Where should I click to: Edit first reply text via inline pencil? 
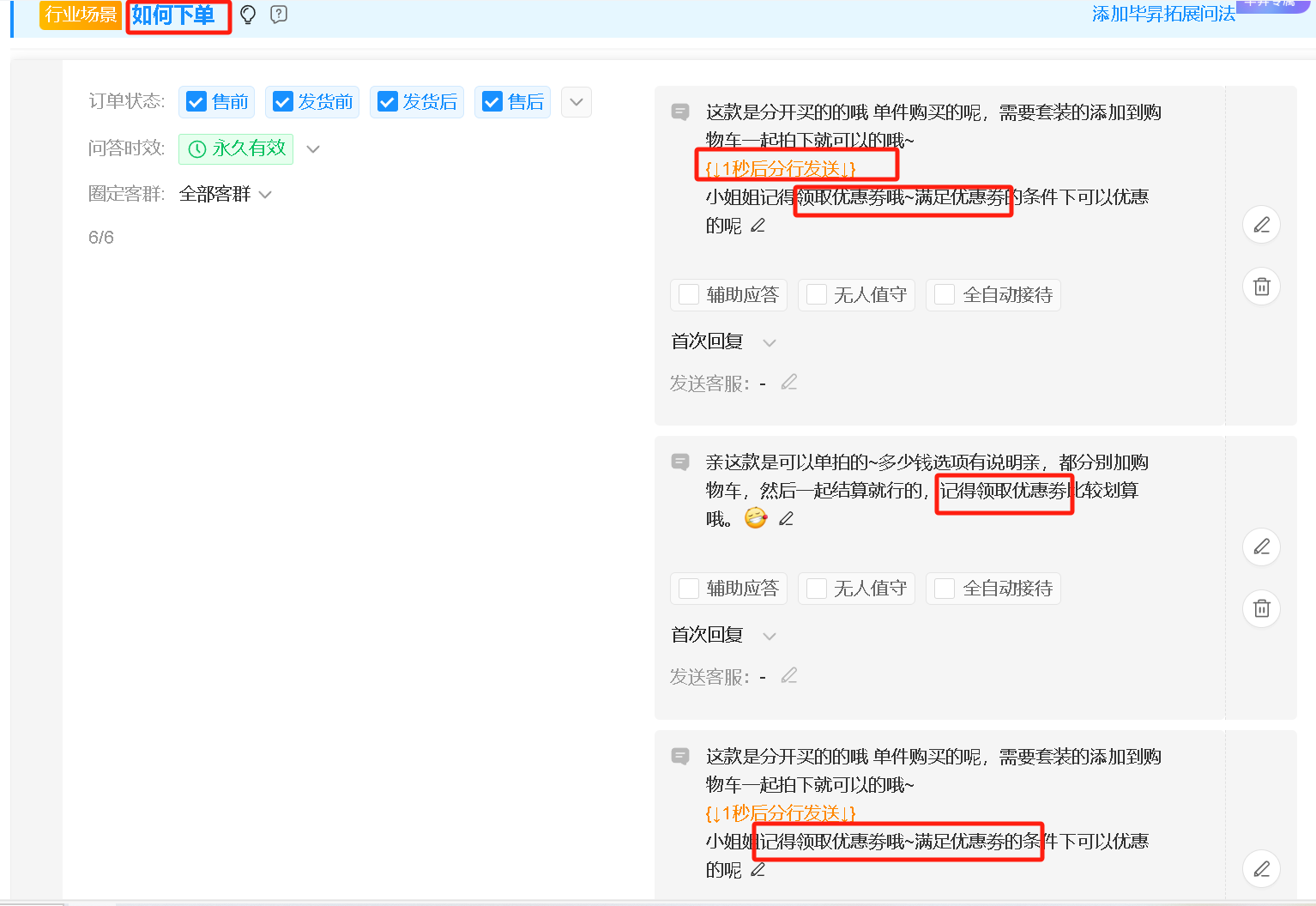[x=758, y=226]
